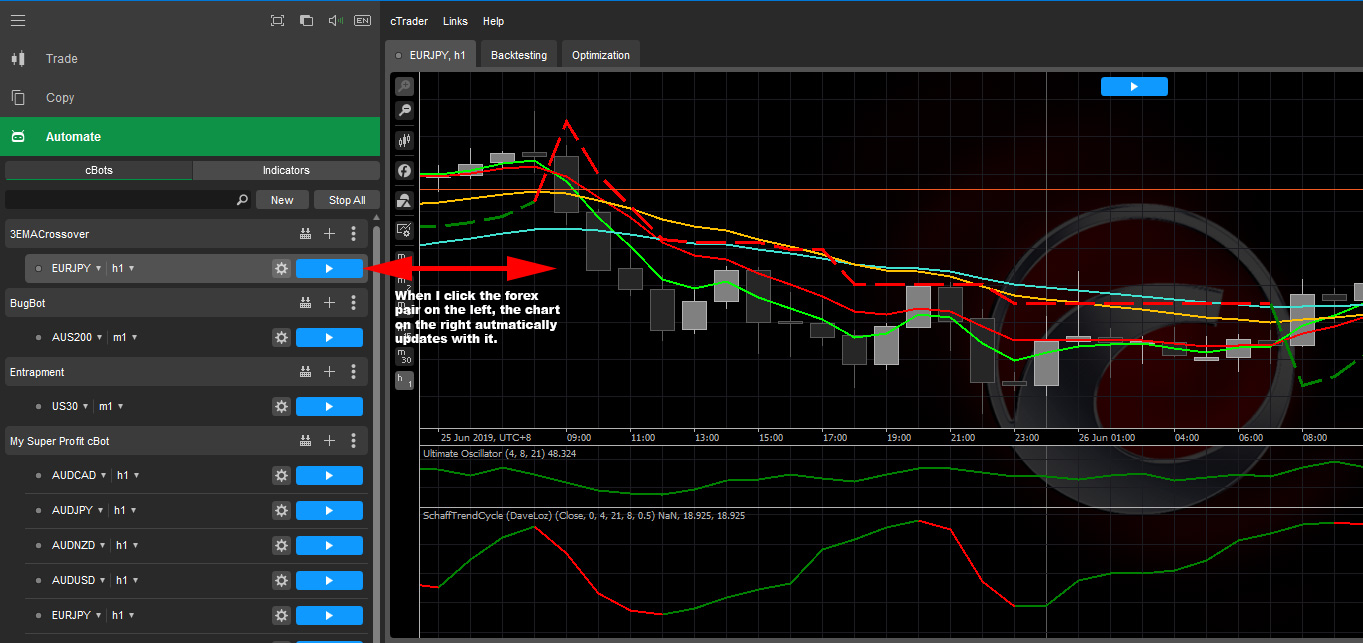
Task: Open the cTrader menu
Action: [x=408, y=21]
